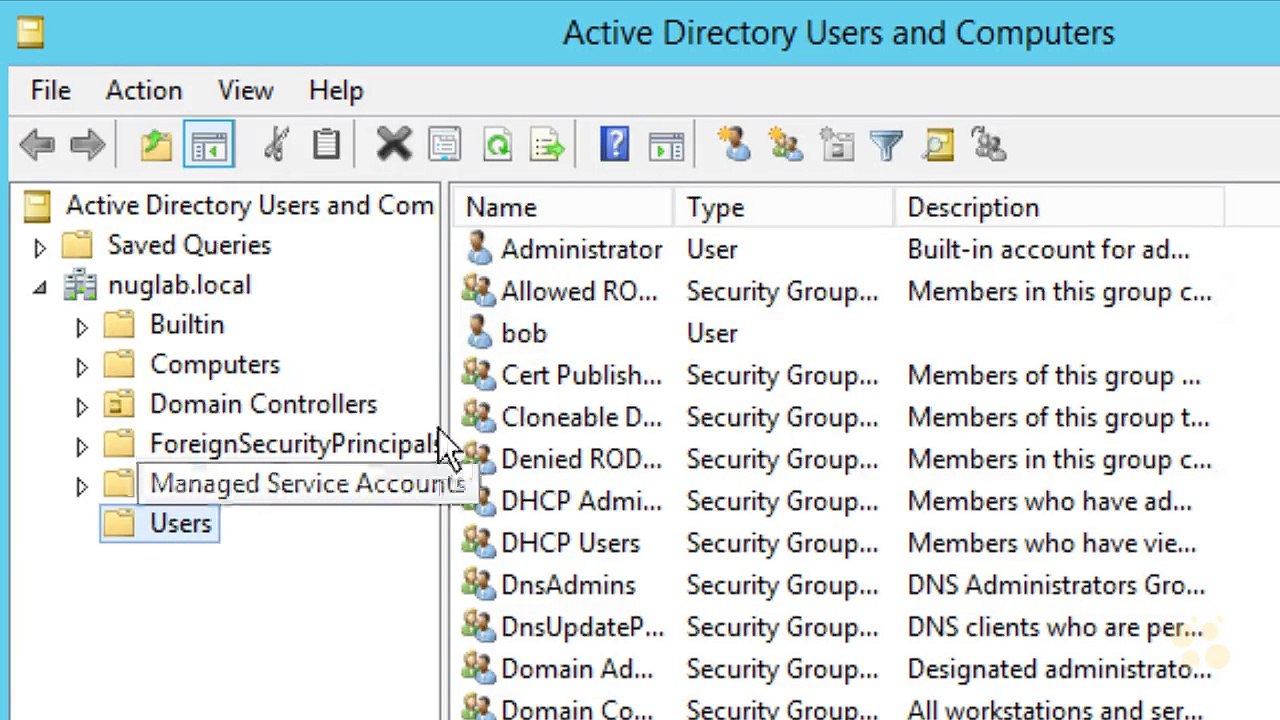Click the Find objects magnifier toolbar icon

click(x=938, y=146)
